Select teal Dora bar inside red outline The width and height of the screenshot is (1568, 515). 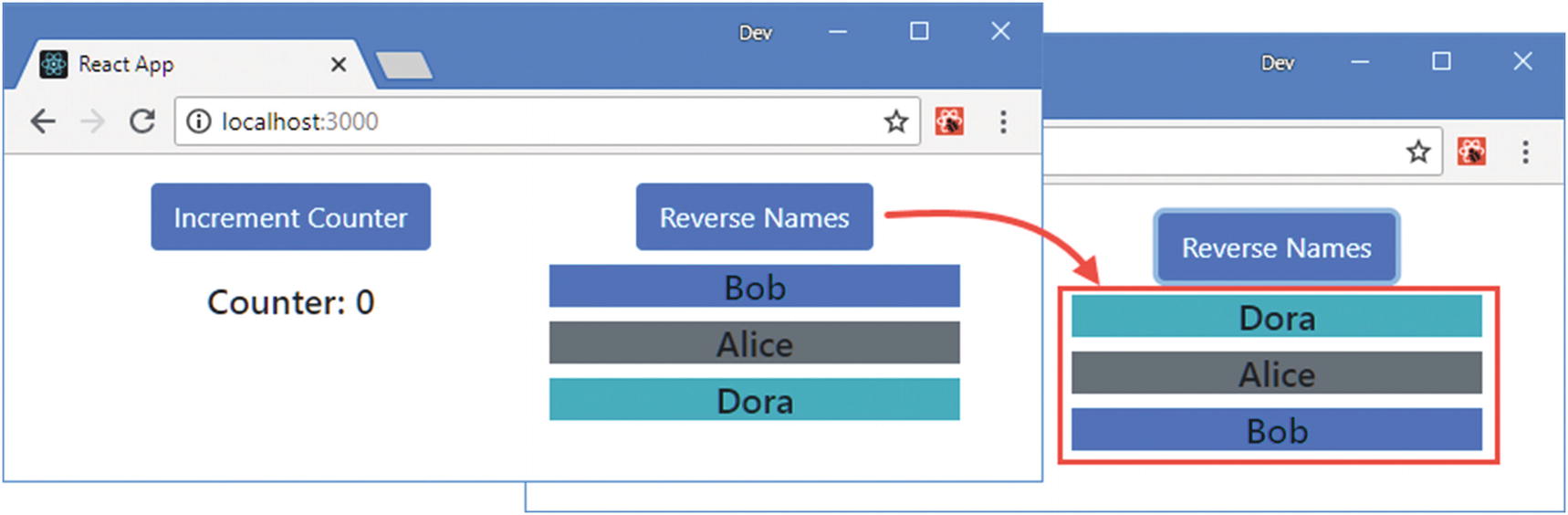[x=1276, y=317]
